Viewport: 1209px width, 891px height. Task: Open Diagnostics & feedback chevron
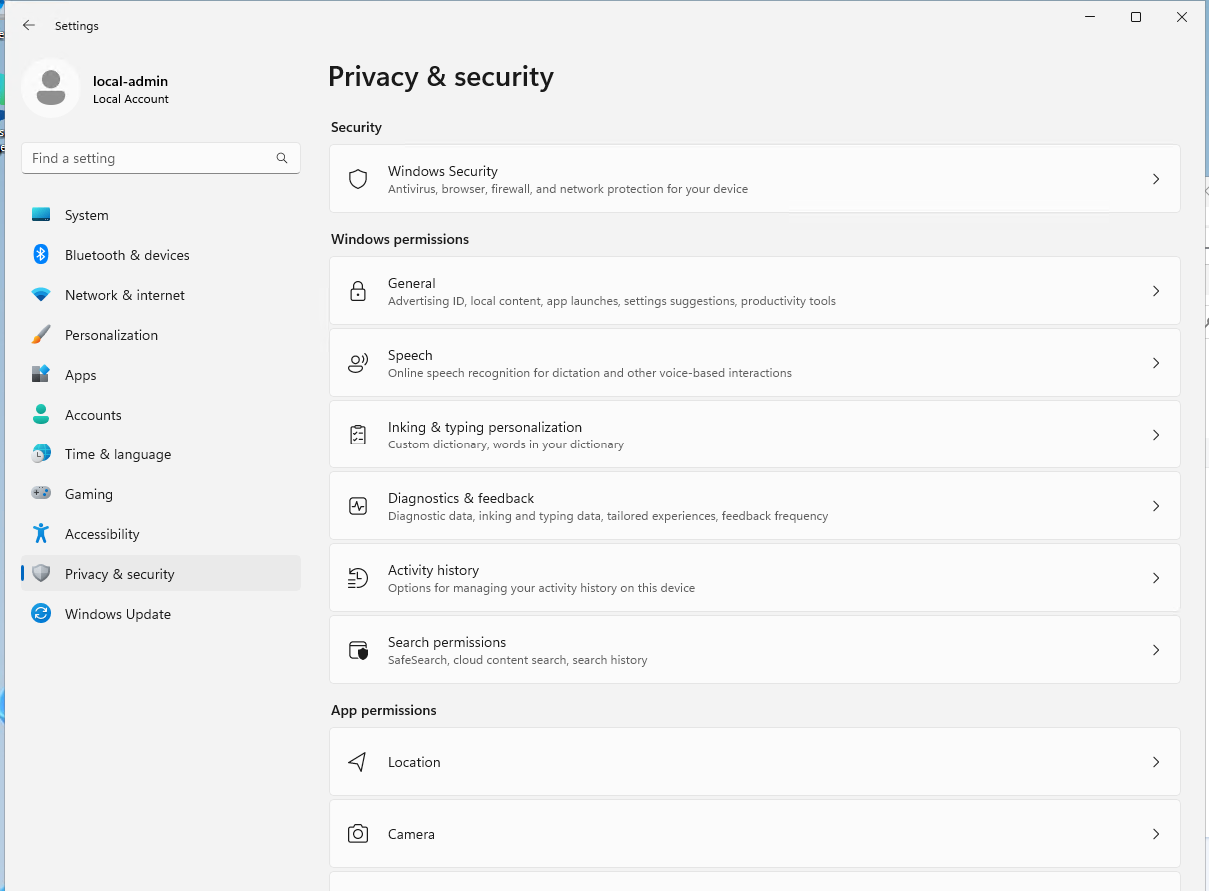click(x=1156, y=506)
